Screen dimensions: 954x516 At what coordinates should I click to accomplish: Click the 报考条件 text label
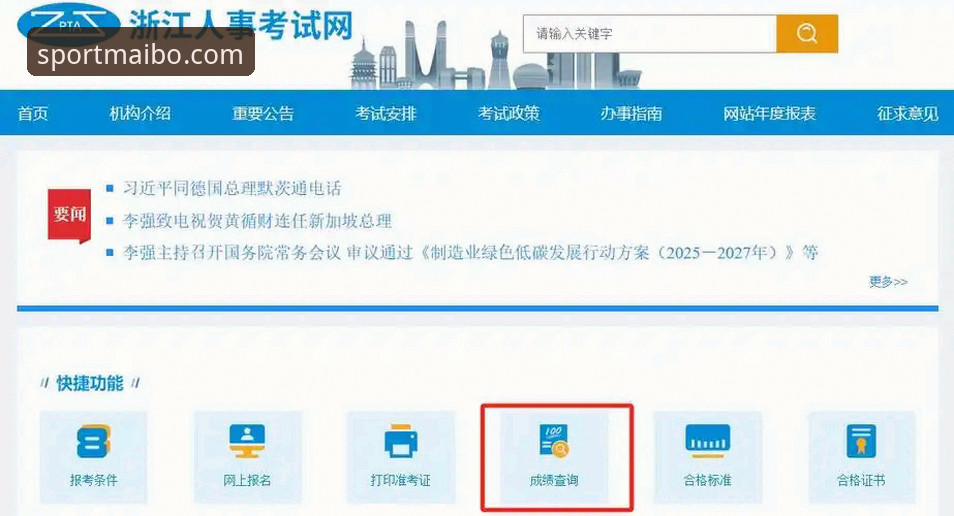(93, 480)
